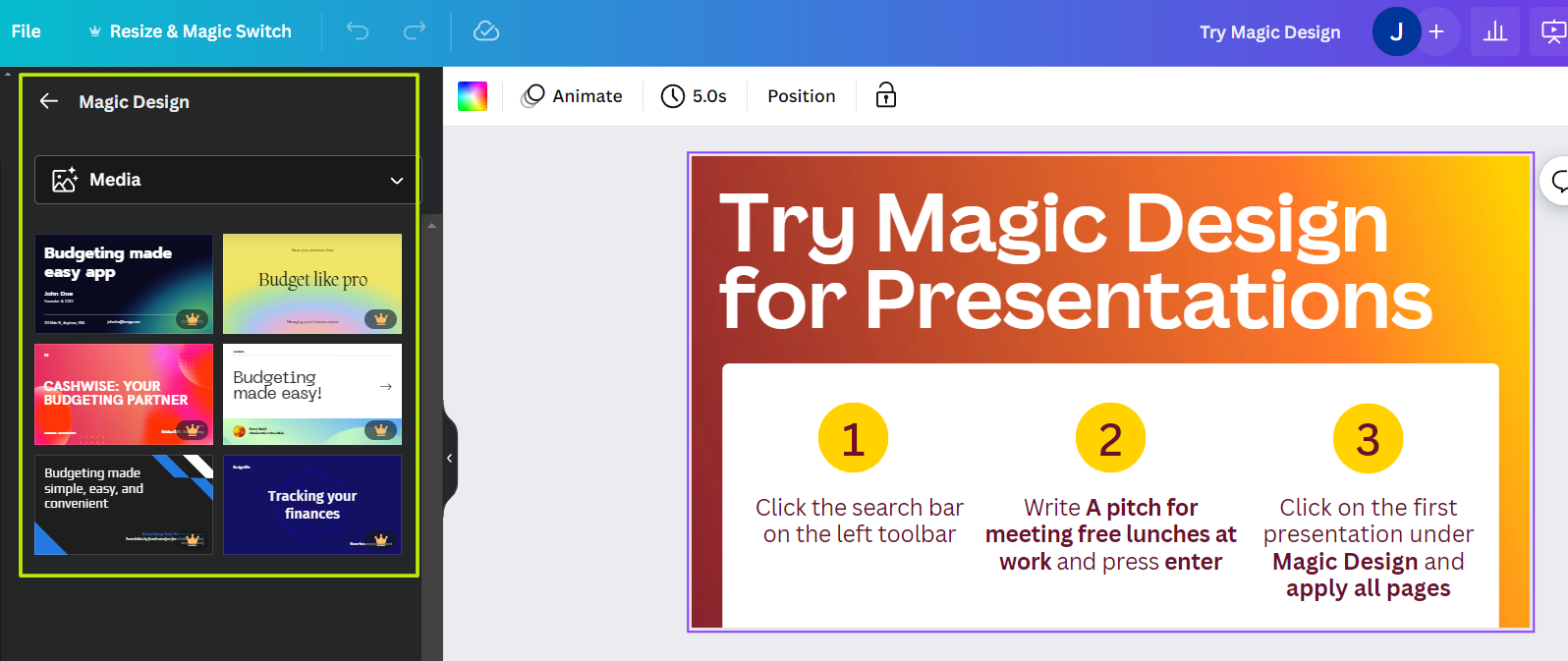Click the redo arrow icon

pos(415,31)
